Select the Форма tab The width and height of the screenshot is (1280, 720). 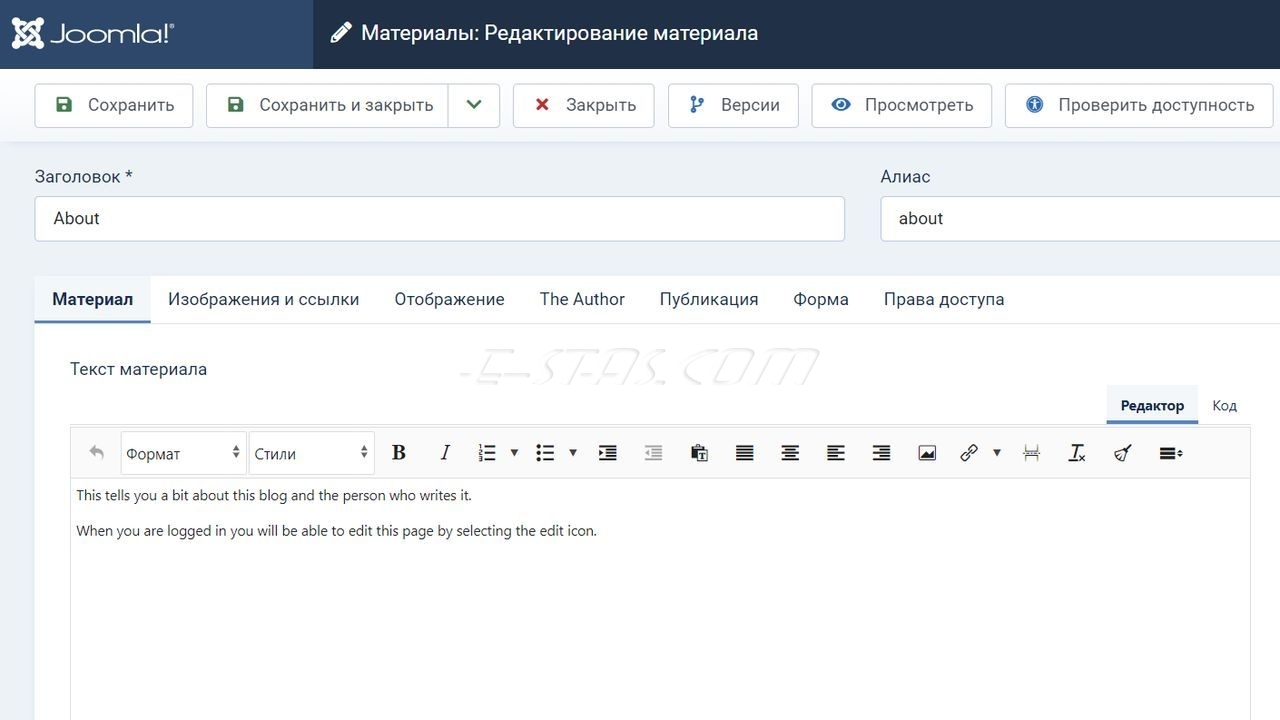[821, 299]
